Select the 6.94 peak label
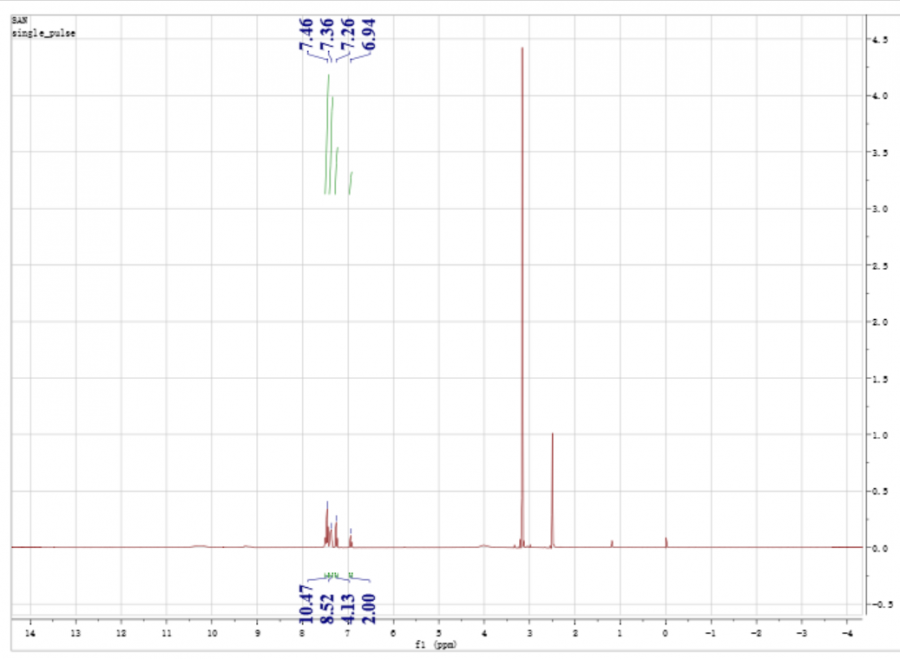 pyautogui.click(x=368, y=34)
